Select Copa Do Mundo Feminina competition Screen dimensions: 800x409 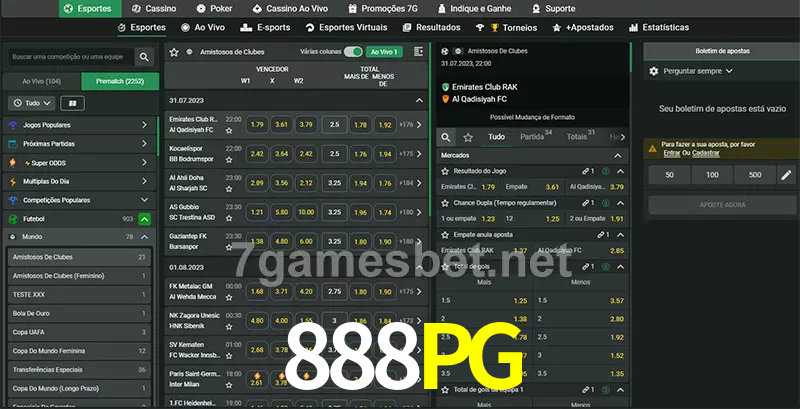point(79,351)
